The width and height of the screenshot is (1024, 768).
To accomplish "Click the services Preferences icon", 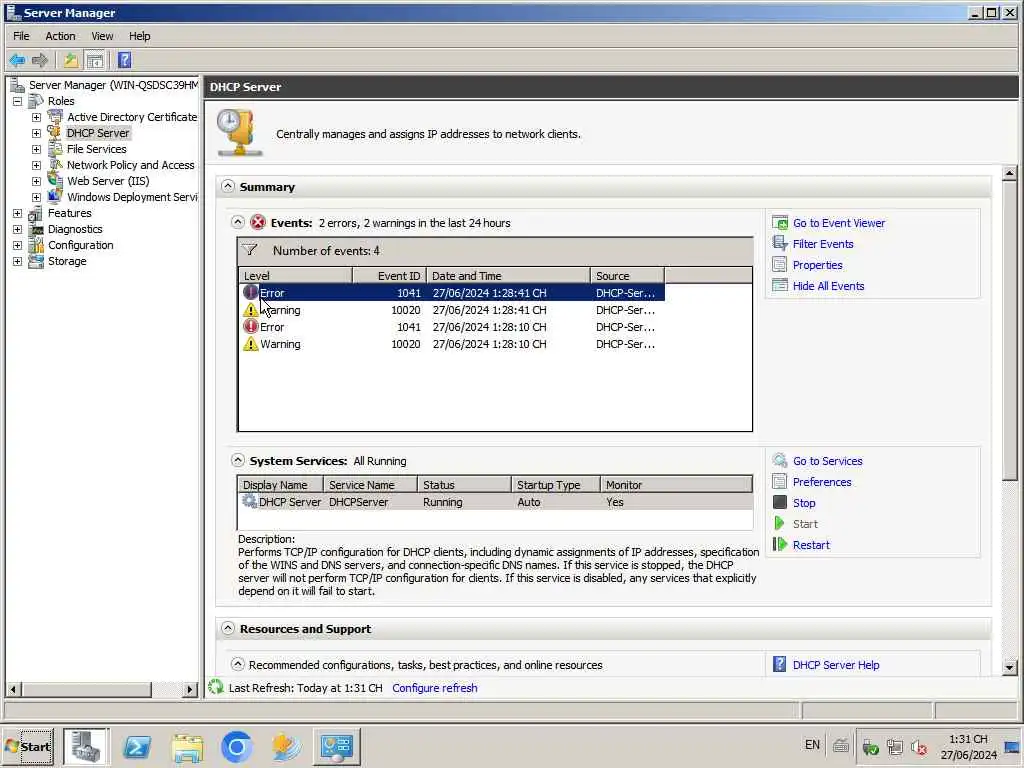I will pos(780,481).
